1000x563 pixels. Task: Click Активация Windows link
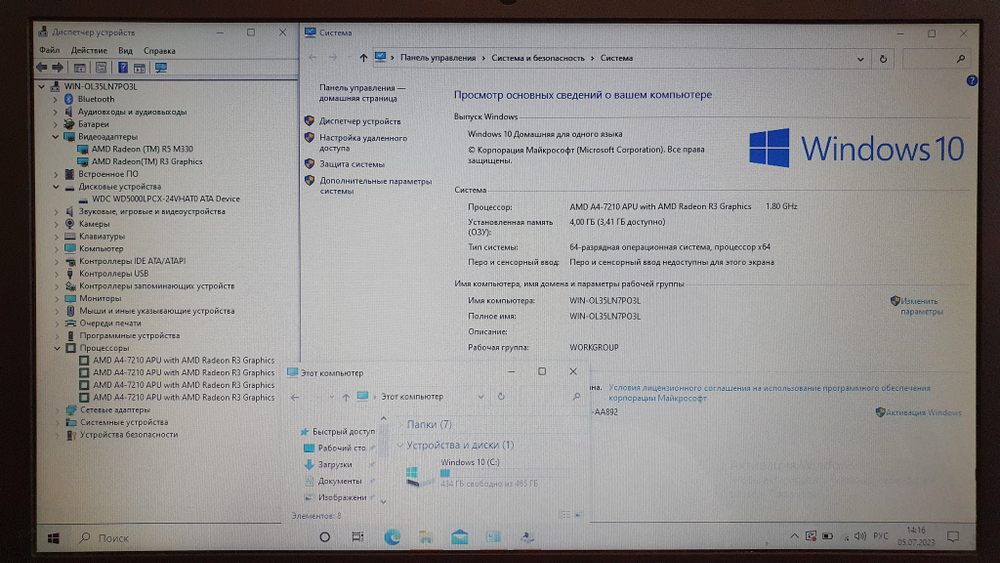pyautogui.click(x=923, y=413)
